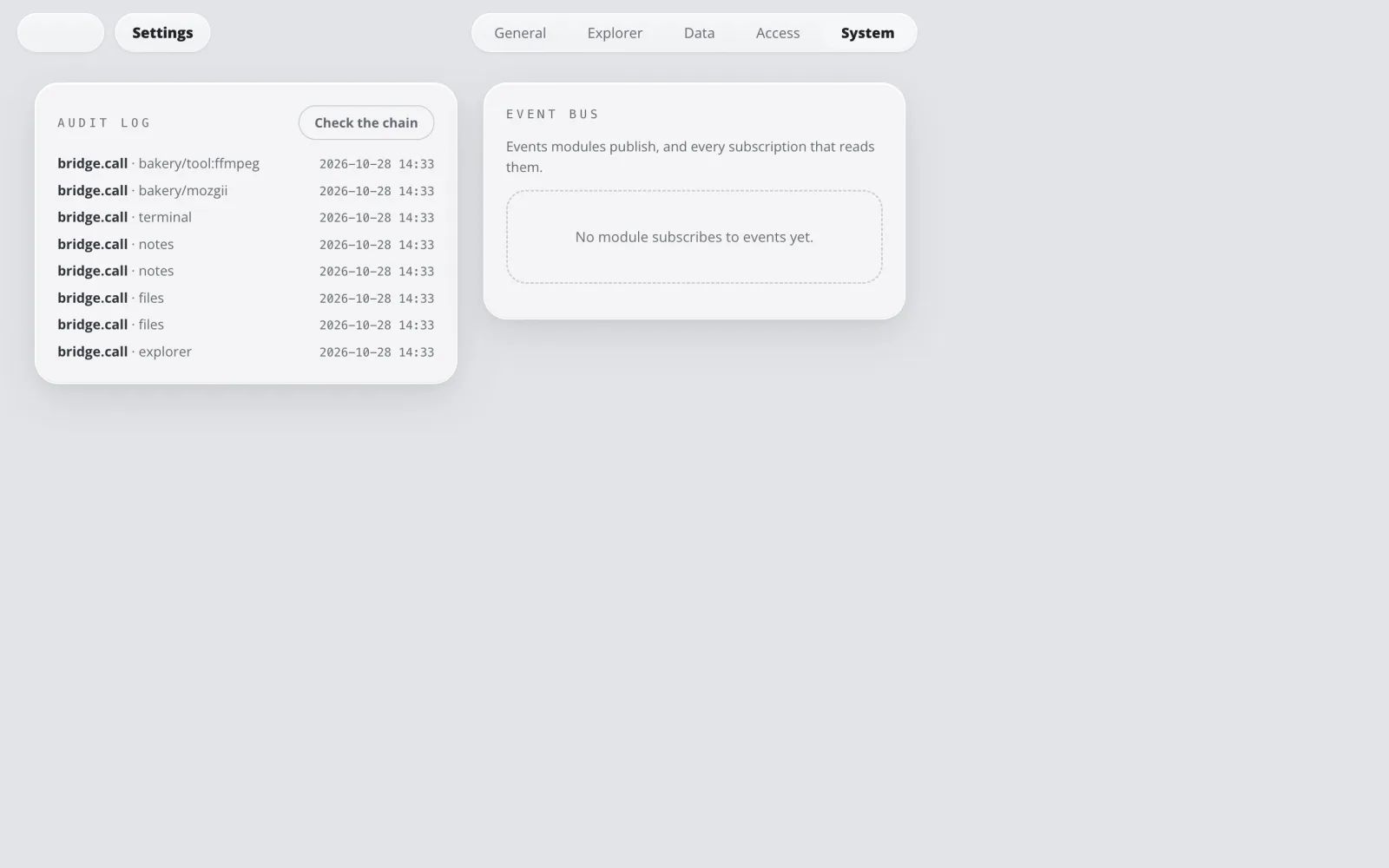
Task: Open the Explorer settings tab
Action: [x=615, y=33]
